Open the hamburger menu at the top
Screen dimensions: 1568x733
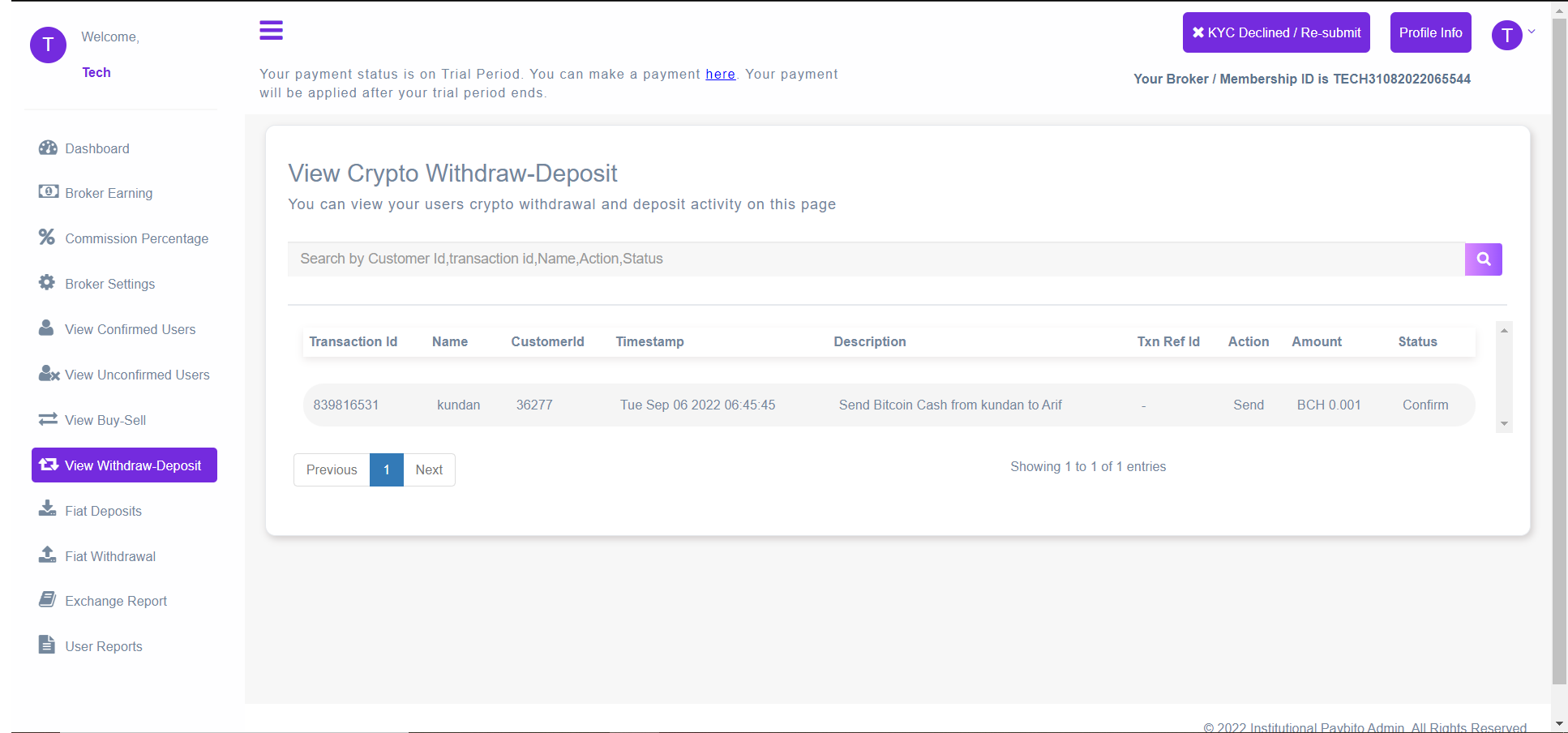(x=271, y=31)
